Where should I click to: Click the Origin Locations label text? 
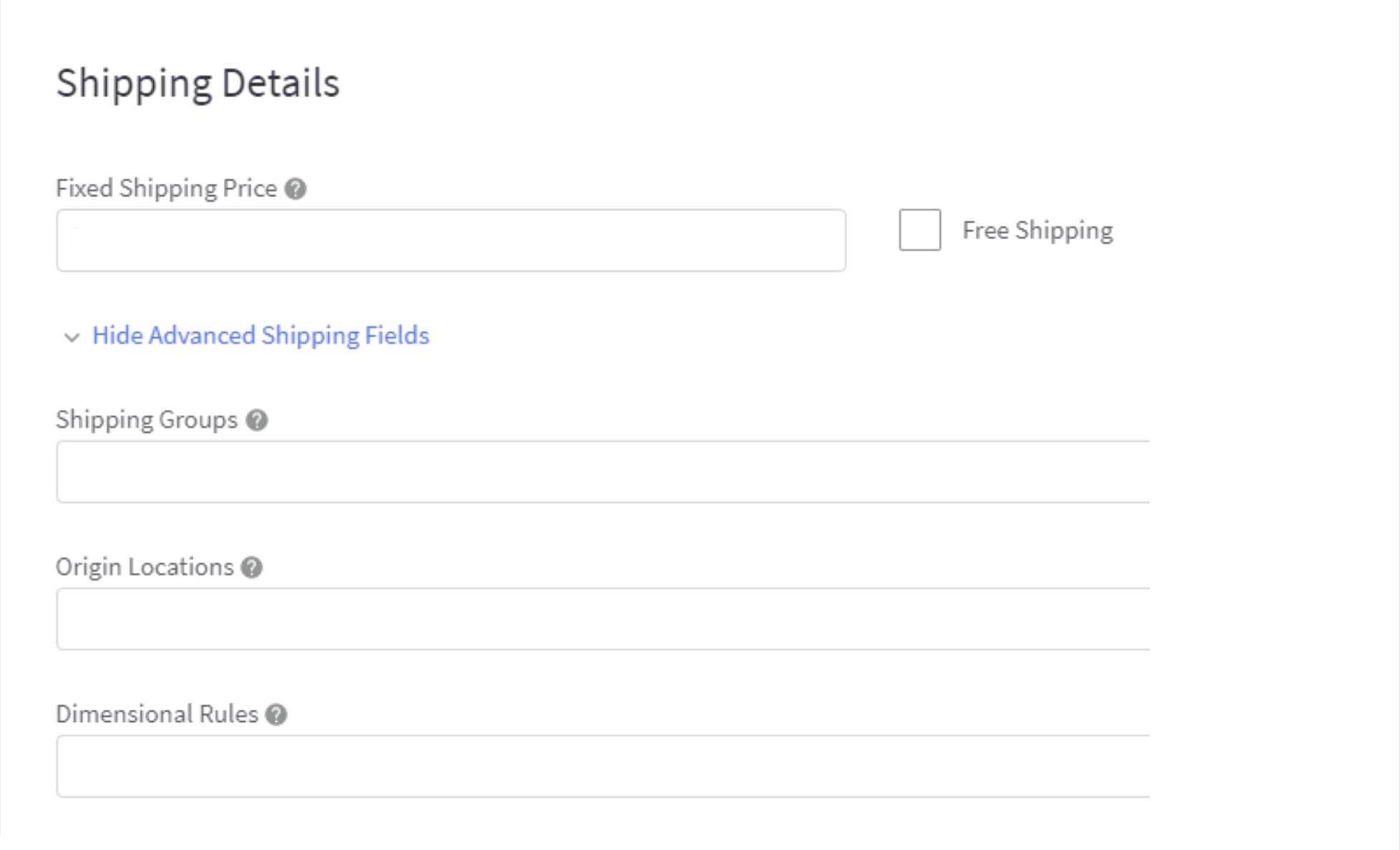click(x=145, y=567)
